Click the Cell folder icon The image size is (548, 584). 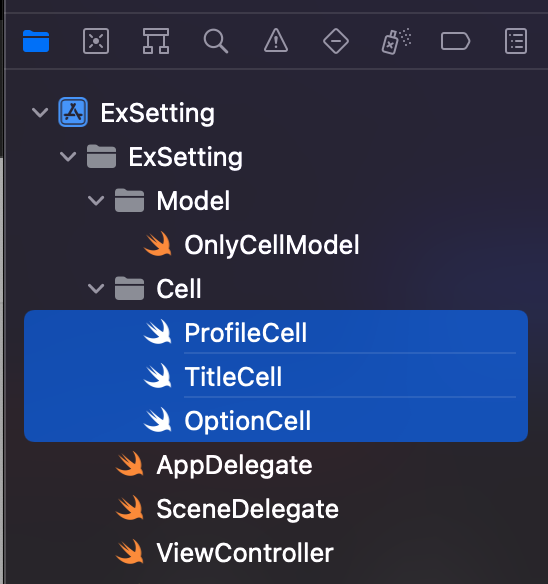[x=129, y=288]
